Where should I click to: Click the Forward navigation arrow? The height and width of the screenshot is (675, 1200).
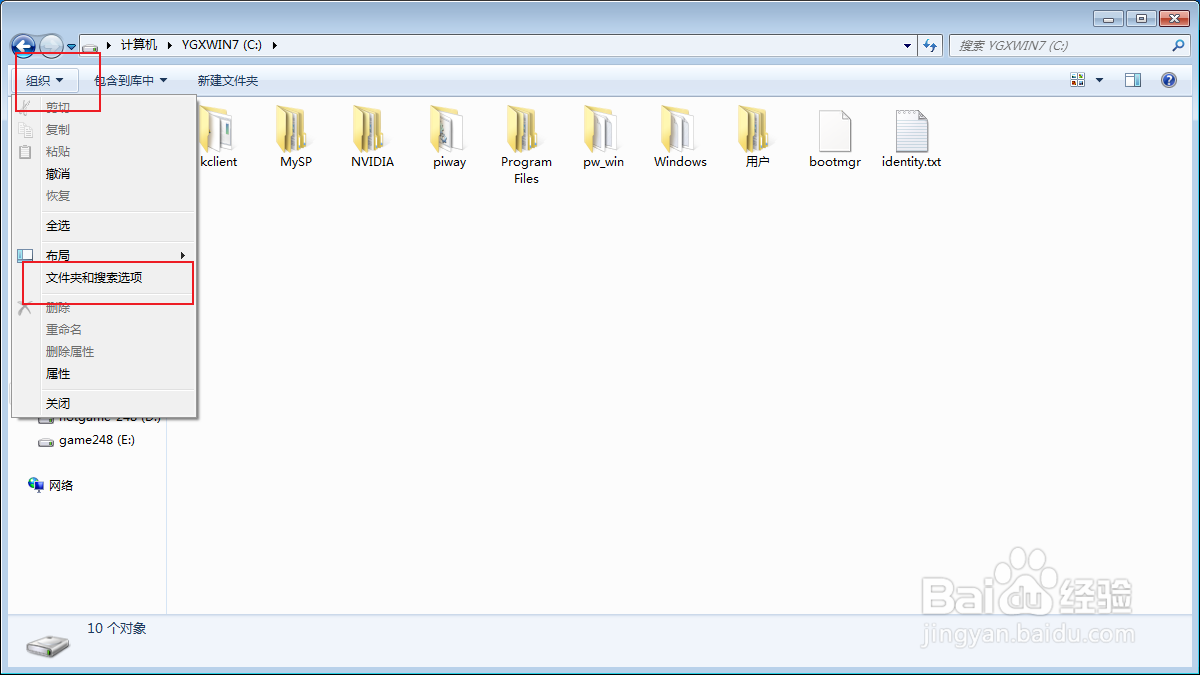pyautogui.click(x=51, y=45)
